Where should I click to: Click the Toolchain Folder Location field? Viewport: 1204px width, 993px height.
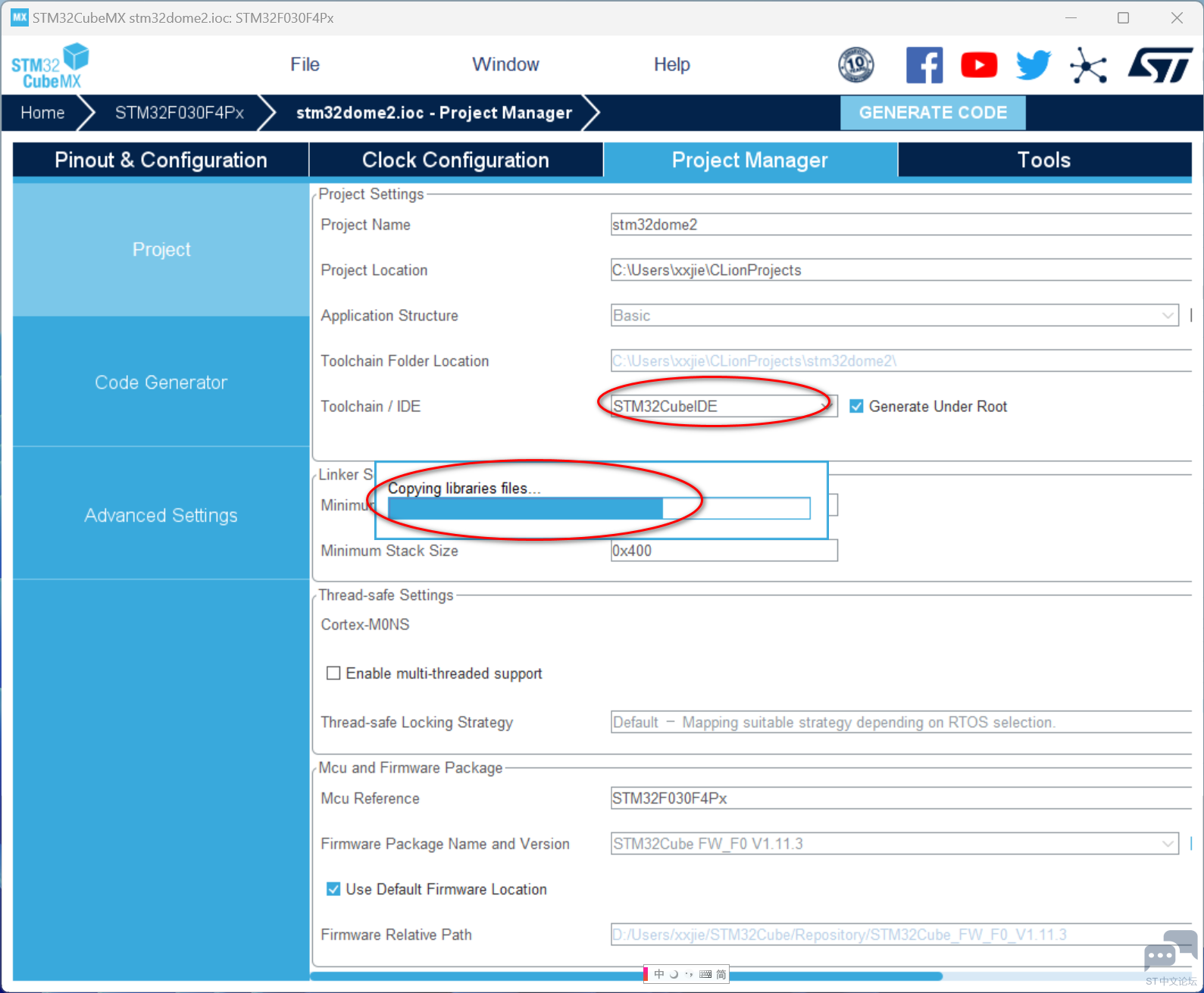[901, 361]
